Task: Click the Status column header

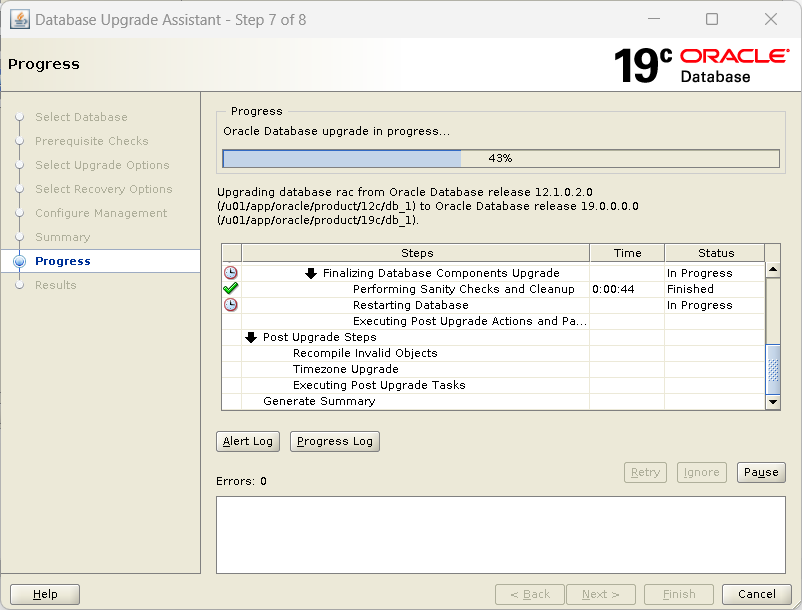Action: [715, 253]
